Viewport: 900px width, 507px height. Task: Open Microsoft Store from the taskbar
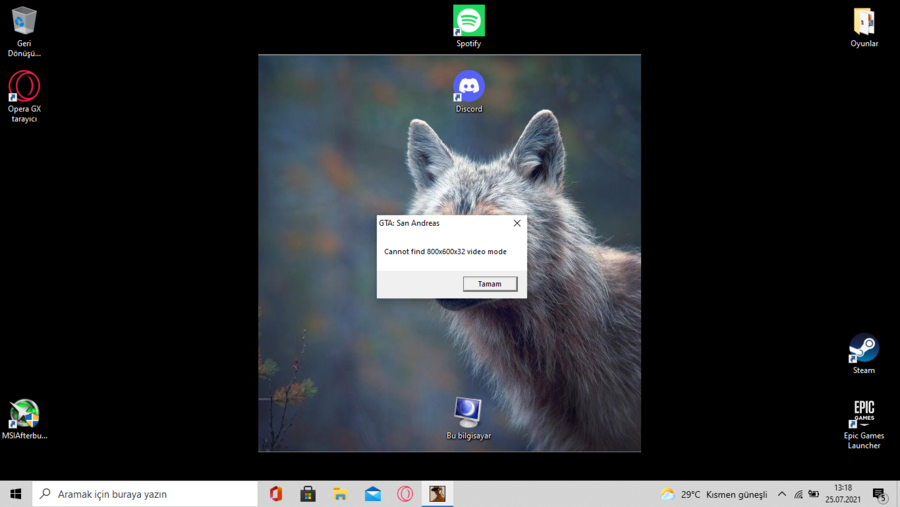(x=308, y=494)
